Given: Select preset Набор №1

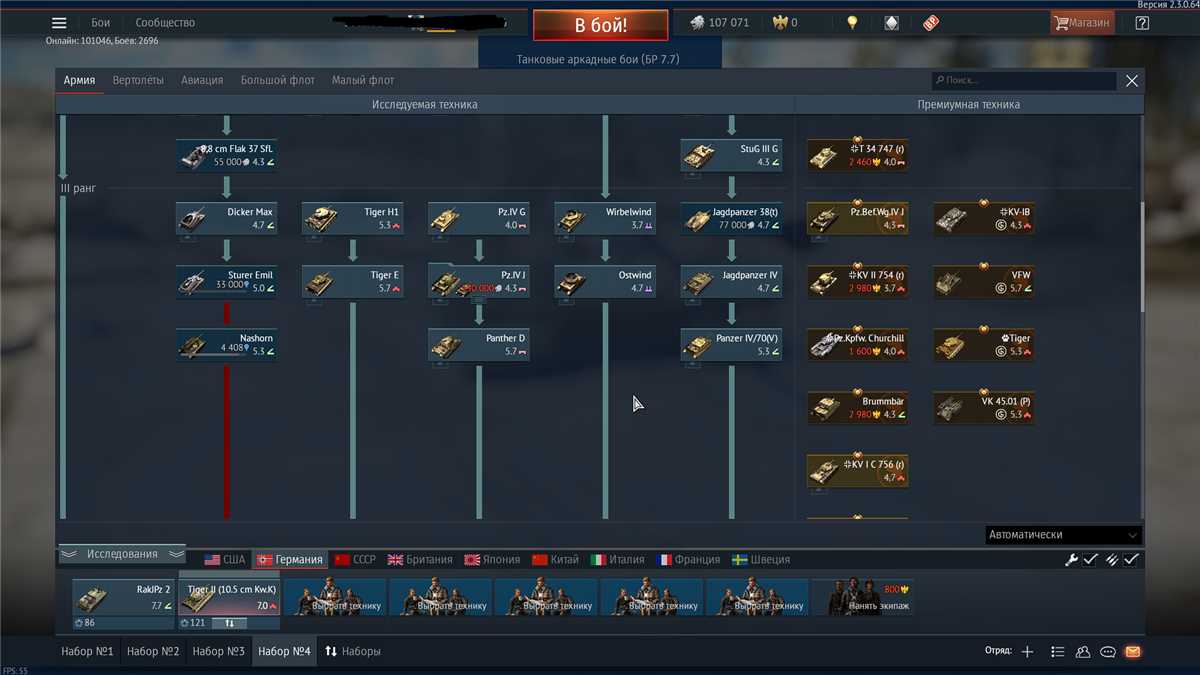Looking at the screenshot, I should [x=88, y=652].
